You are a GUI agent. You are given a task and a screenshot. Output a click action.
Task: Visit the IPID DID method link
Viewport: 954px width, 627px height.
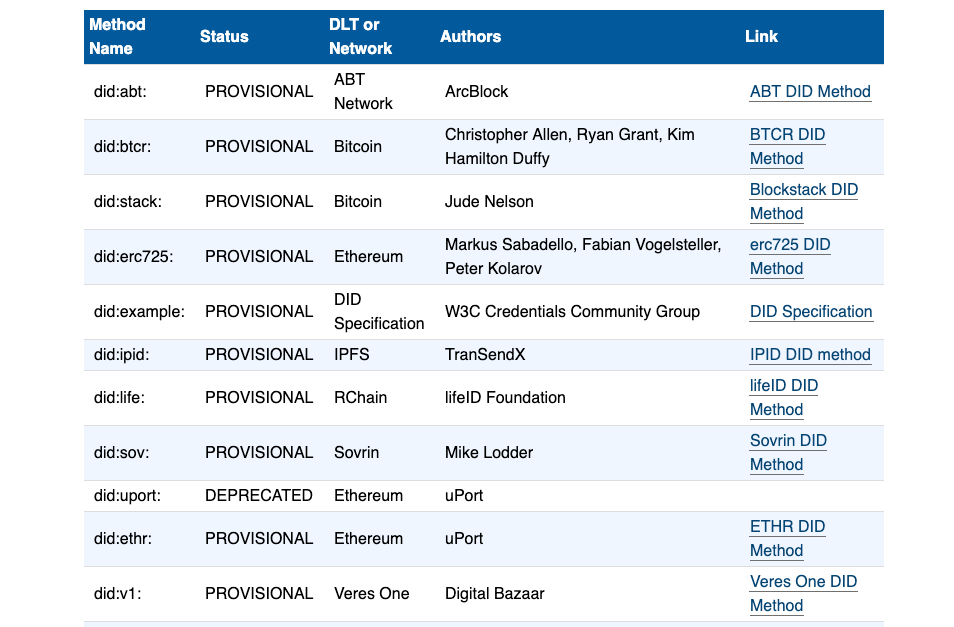point(810,355)
